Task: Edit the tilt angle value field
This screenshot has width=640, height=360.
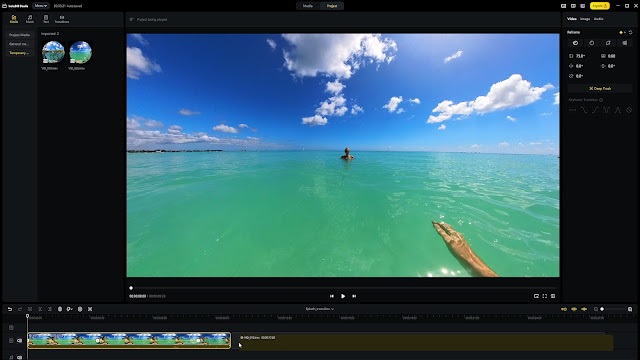Action: click(x=611, y=66)
